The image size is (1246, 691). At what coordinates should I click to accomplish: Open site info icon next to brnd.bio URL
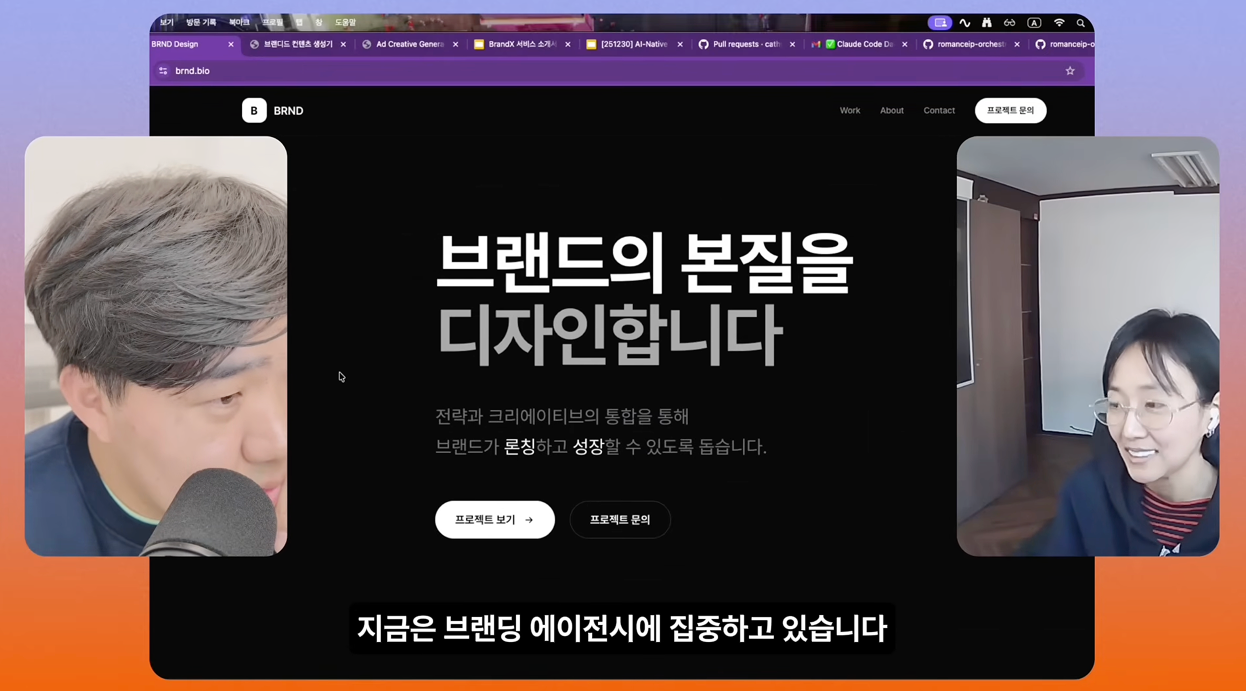pos(163,70)
